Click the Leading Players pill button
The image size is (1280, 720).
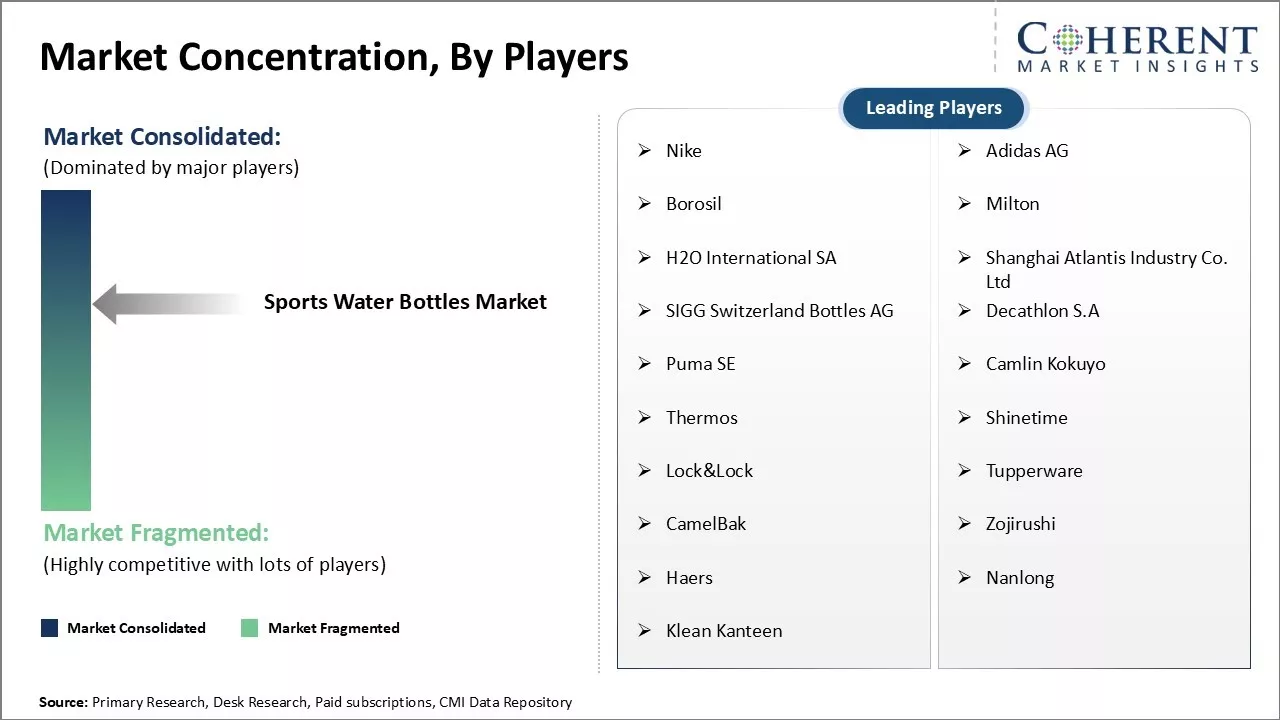pos(933,108)
